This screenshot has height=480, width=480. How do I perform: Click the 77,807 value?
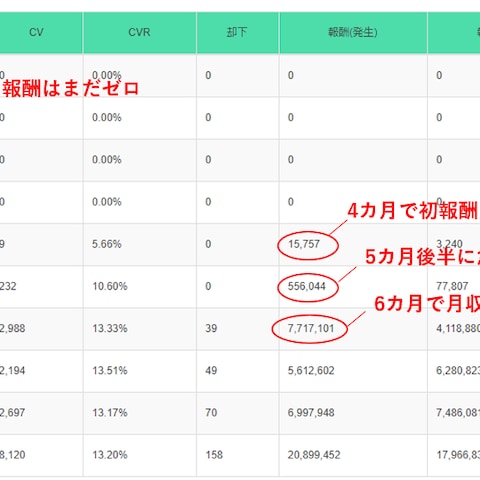click(452, 286)
